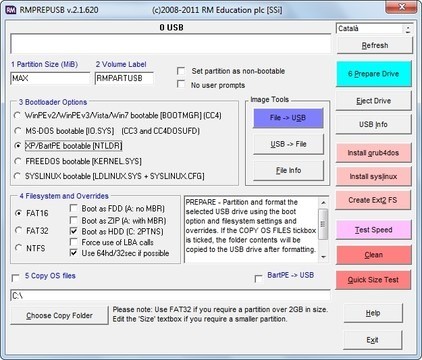
Task: Tick the BartPE -> USB checkbox
Action: [x=258, y=278]
